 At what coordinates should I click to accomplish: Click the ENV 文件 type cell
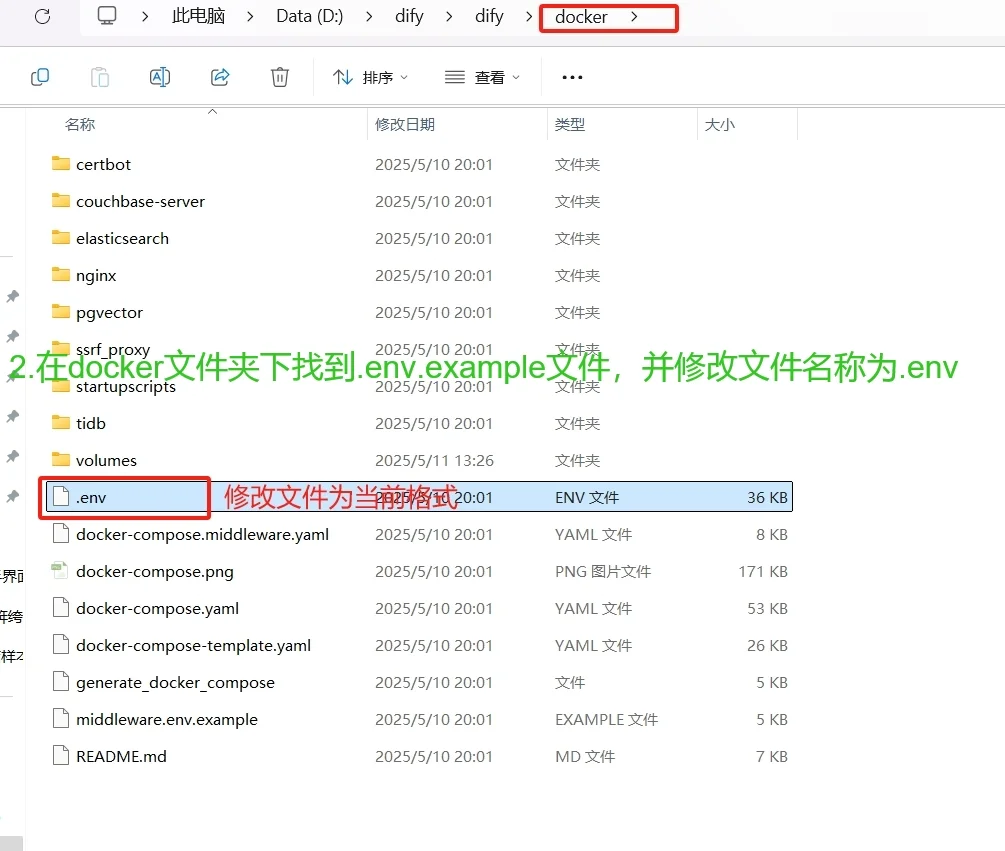click(x=586, y=498)
